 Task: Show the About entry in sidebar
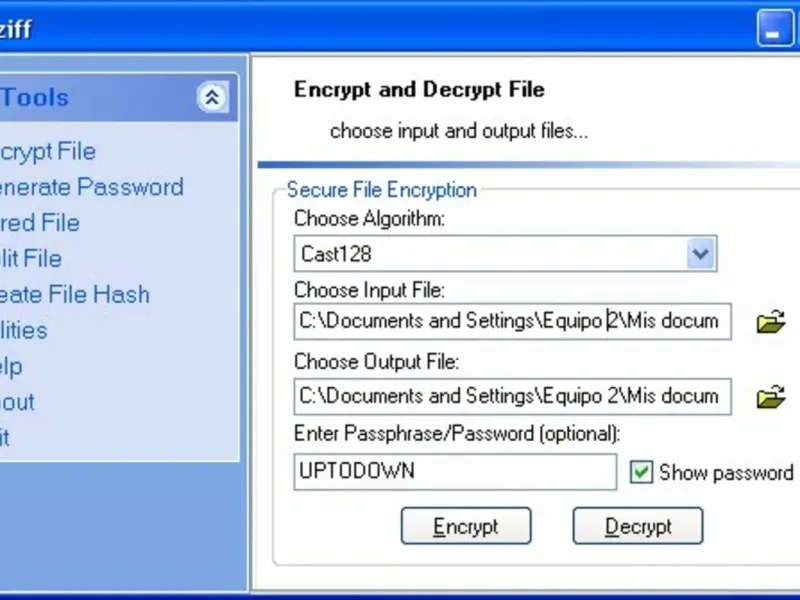(17, 402)
